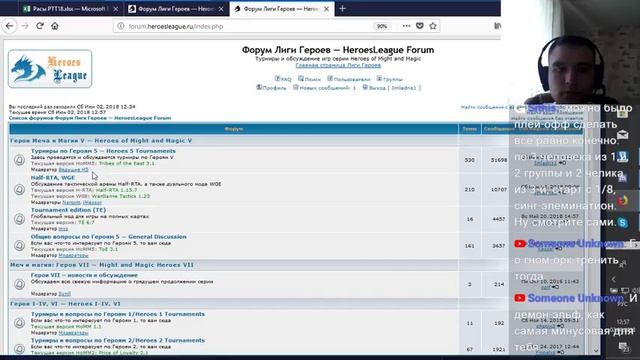Log out via Выход [ lmladris1 ]
This screenshot has width=640, height=360.
coord(395,88)
